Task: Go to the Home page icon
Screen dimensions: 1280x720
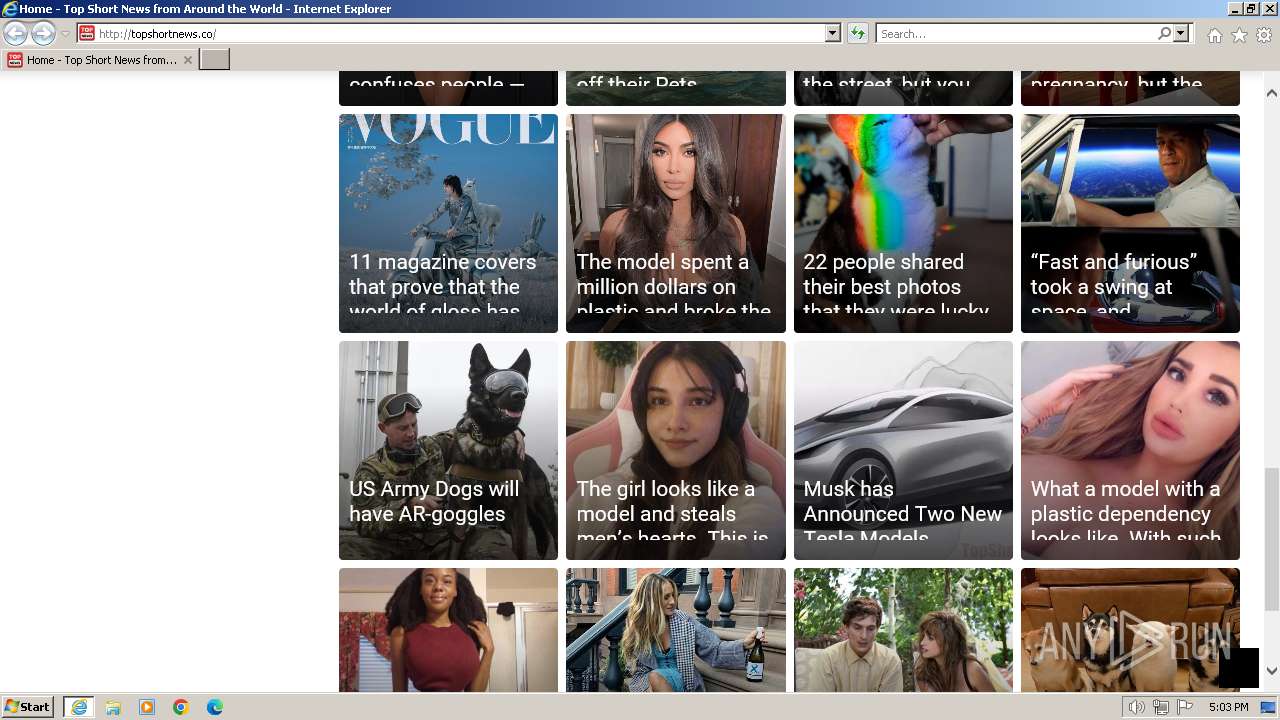Action: pos(1214,35)
